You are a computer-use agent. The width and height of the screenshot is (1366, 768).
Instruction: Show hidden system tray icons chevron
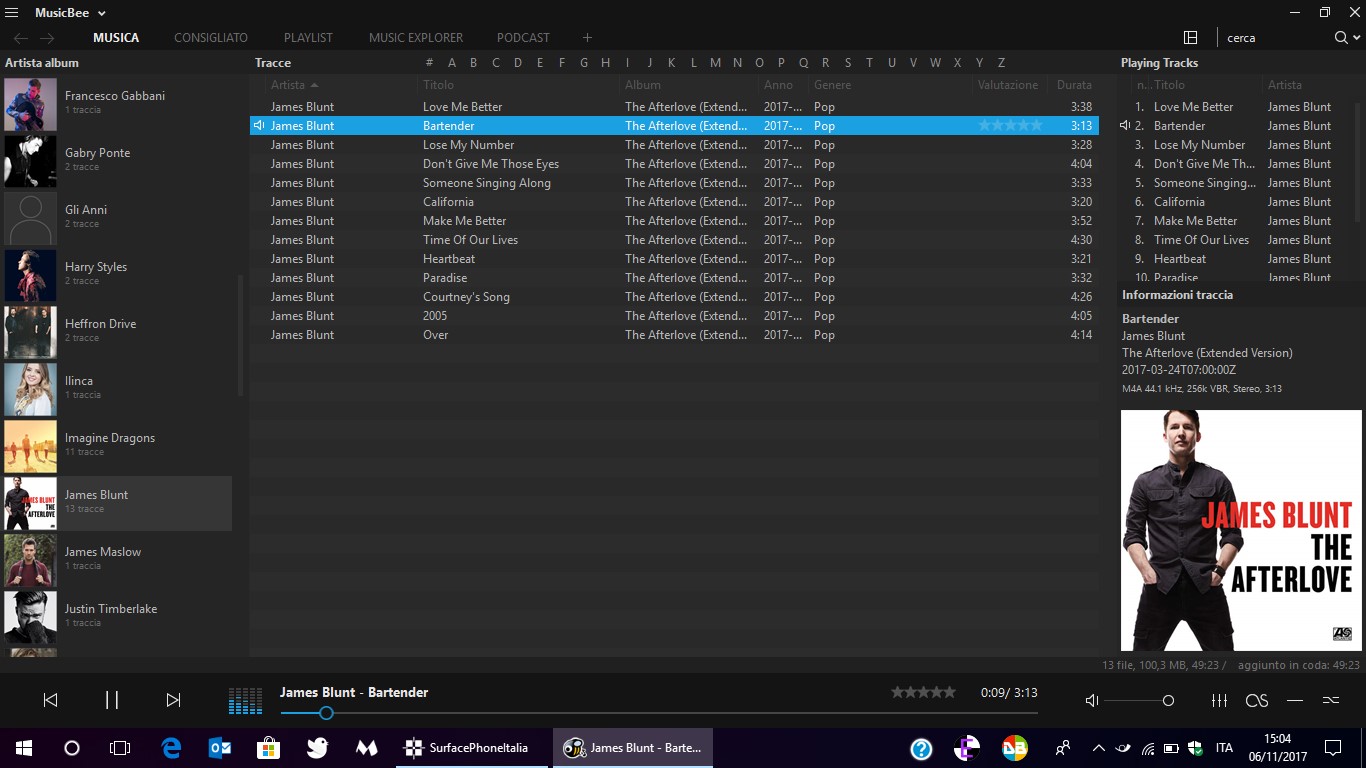coord(1098,748)
